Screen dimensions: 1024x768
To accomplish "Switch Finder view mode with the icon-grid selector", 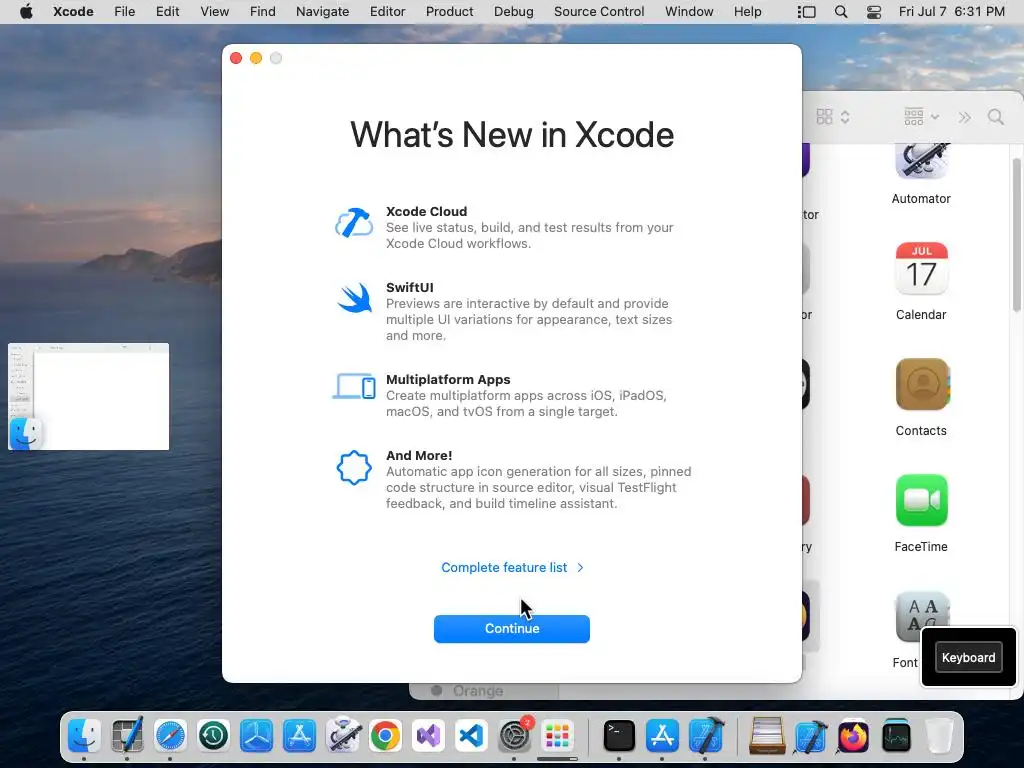I will [833, 117].
